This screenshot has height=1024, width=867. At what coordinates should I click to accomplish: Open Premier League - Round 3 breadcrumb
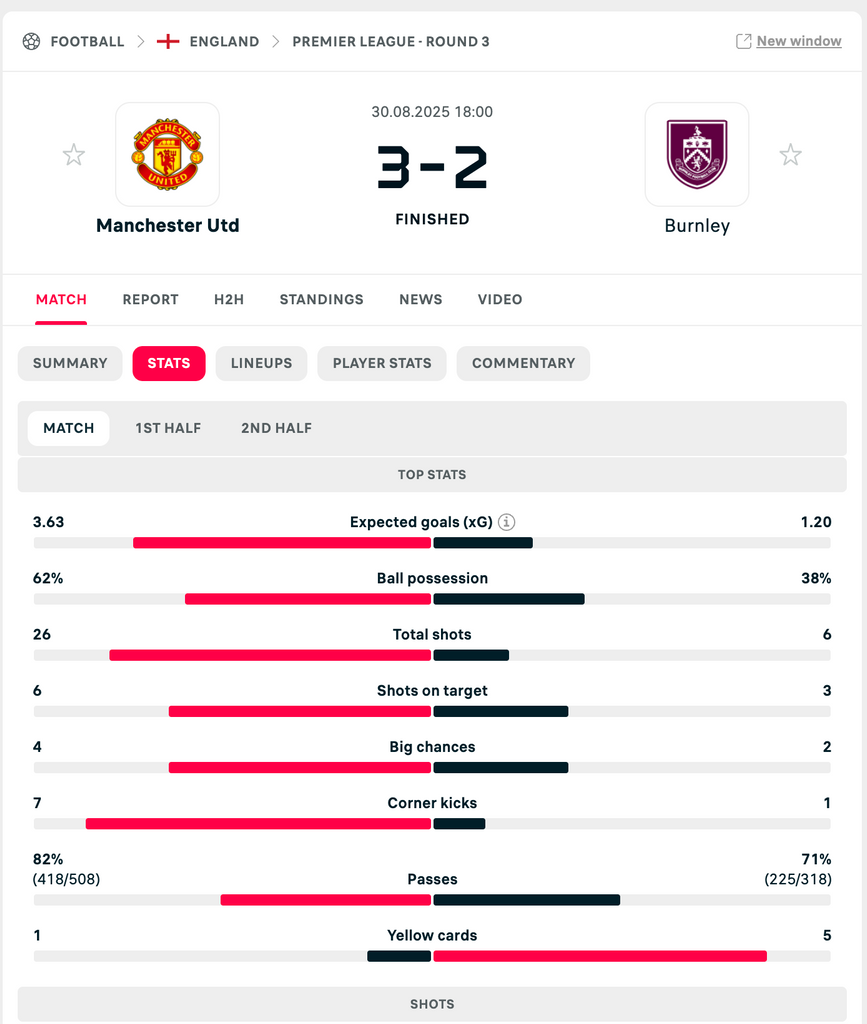(390, 42)
